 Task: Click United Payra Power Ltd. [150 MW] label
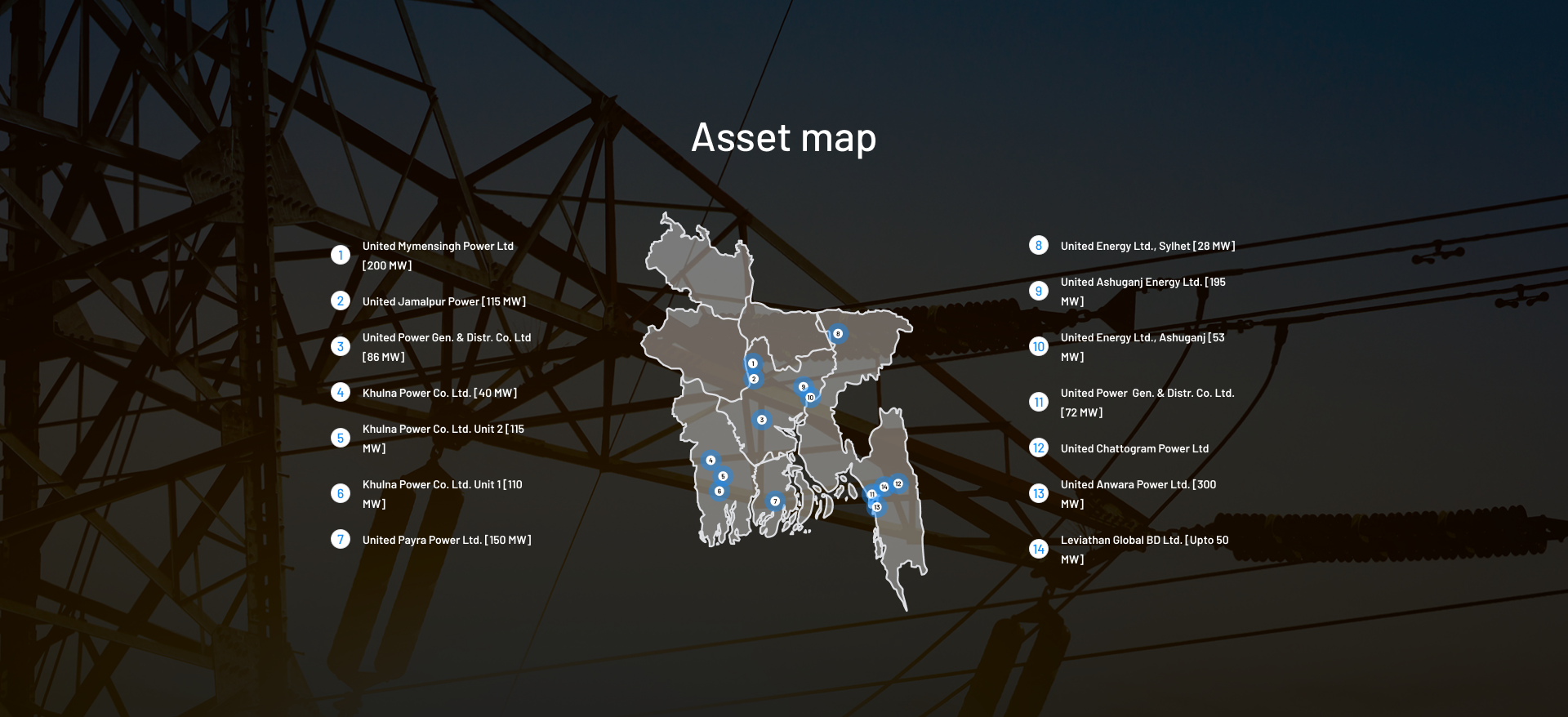pyautogui.click(x=447, y=540)
